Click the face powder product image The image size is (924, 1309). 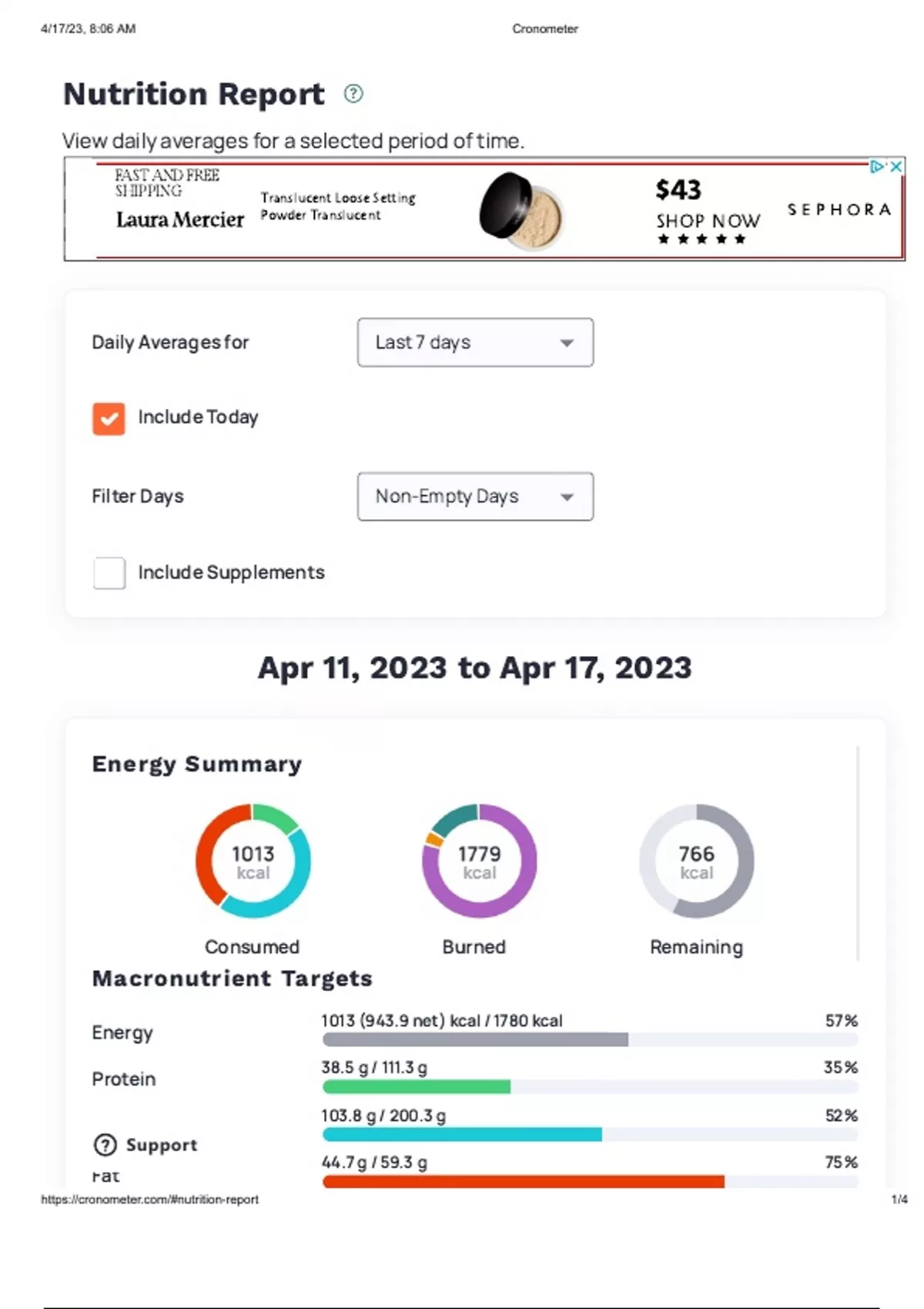click(521, 212)
